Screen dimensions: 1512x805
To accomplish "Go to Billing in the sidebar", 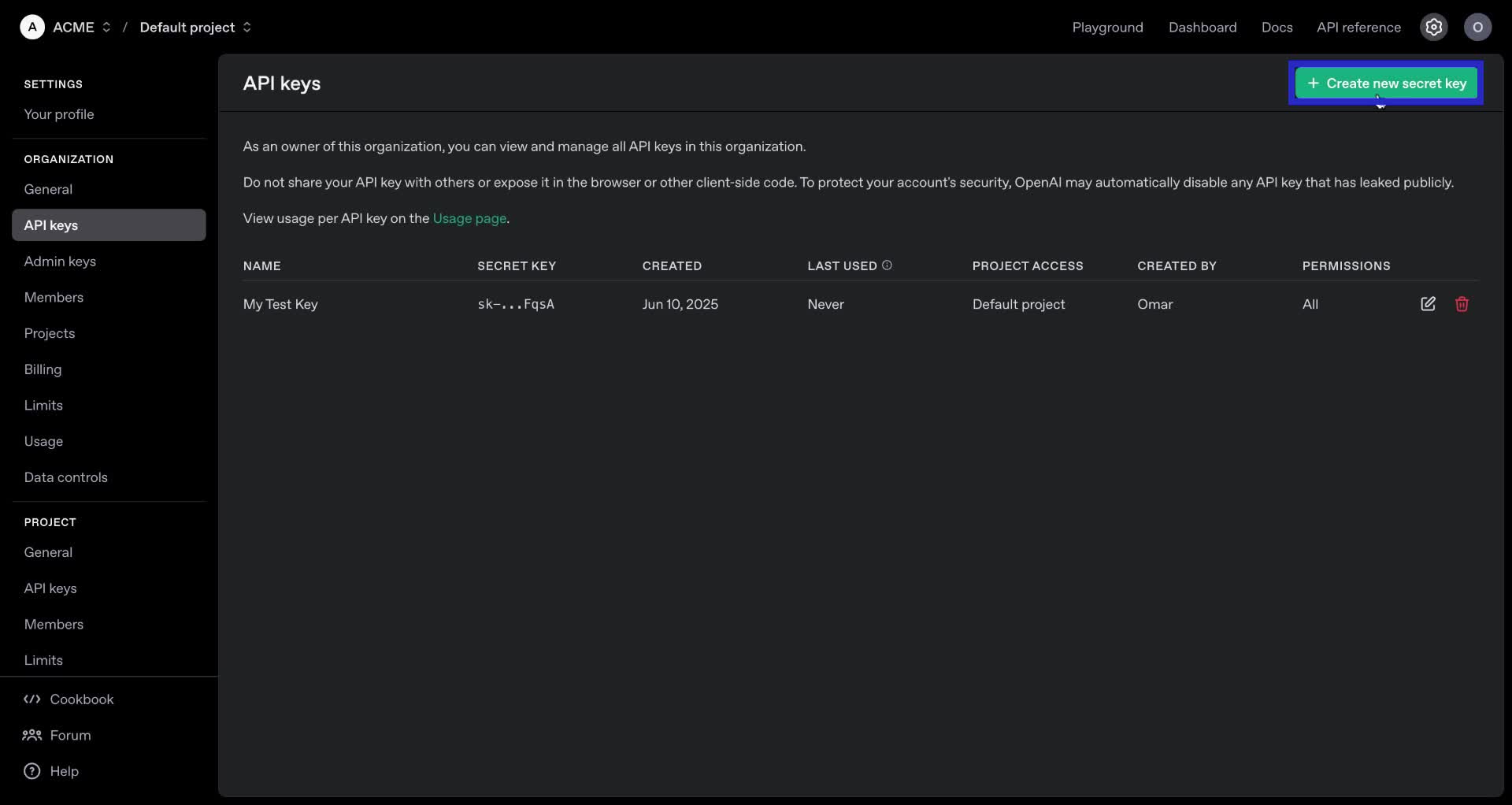I will pyautogui.click(x=43, y=369).
